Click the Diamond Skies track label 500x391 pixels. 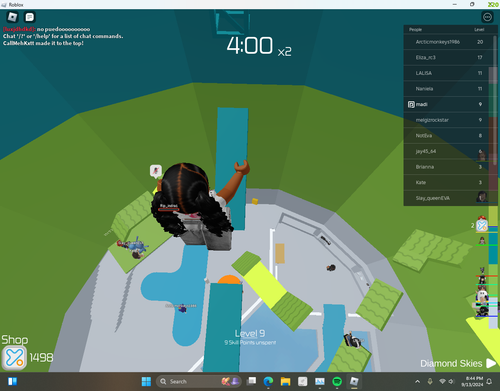(x=451, y=363)
